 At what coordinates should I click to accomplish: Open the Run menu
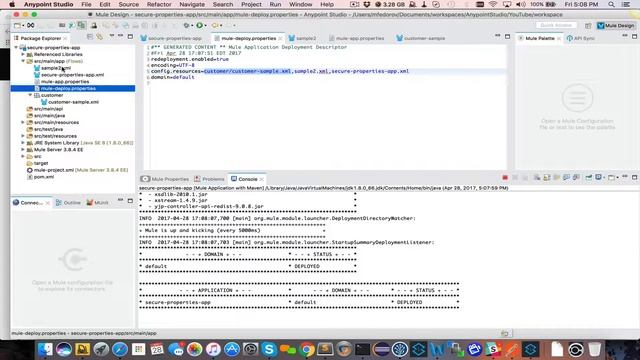click(276, 4)
